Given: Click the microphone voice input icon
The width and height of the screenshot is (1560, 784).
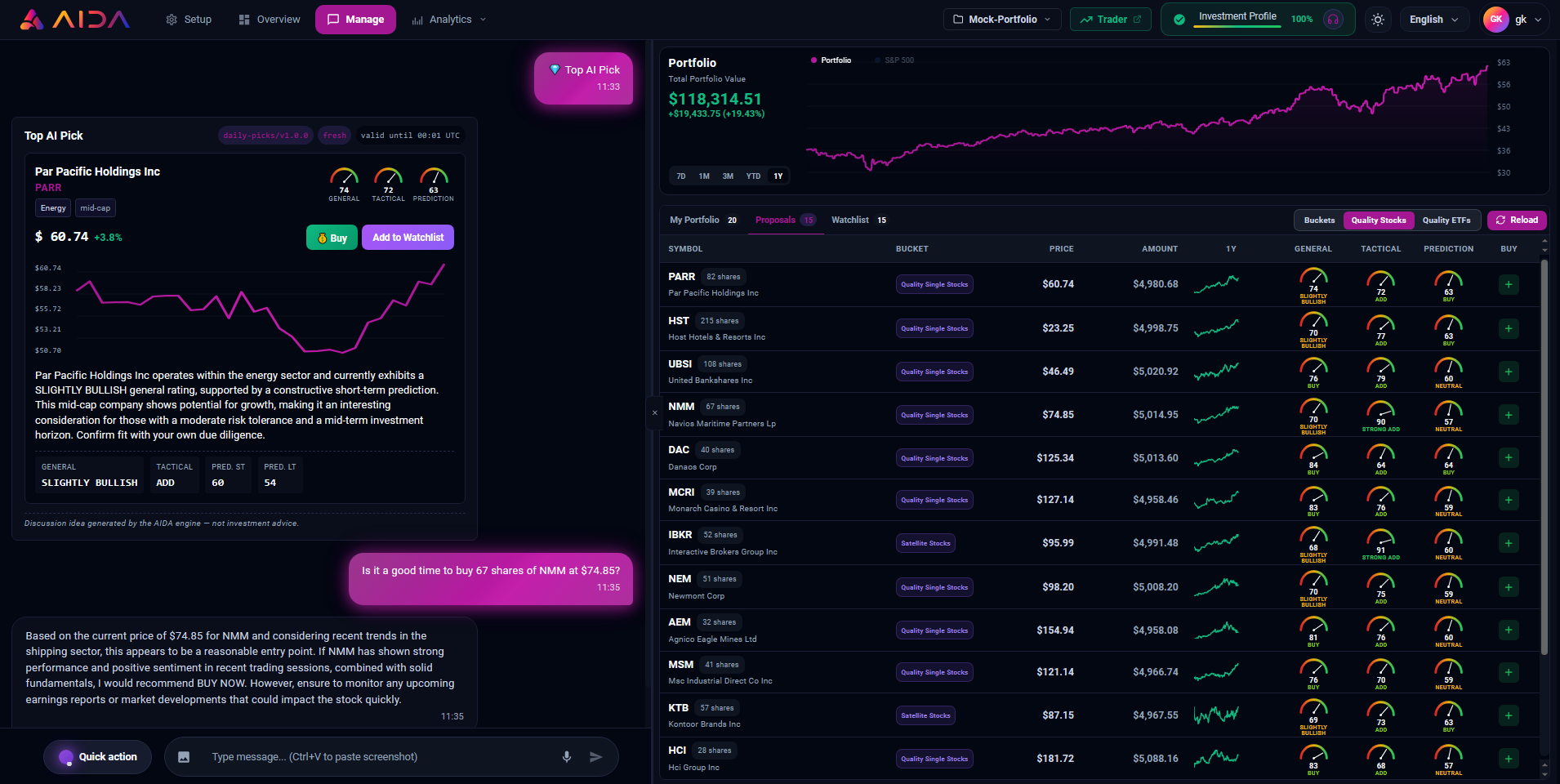Looking at the screenshot, I should coord(567,757).
